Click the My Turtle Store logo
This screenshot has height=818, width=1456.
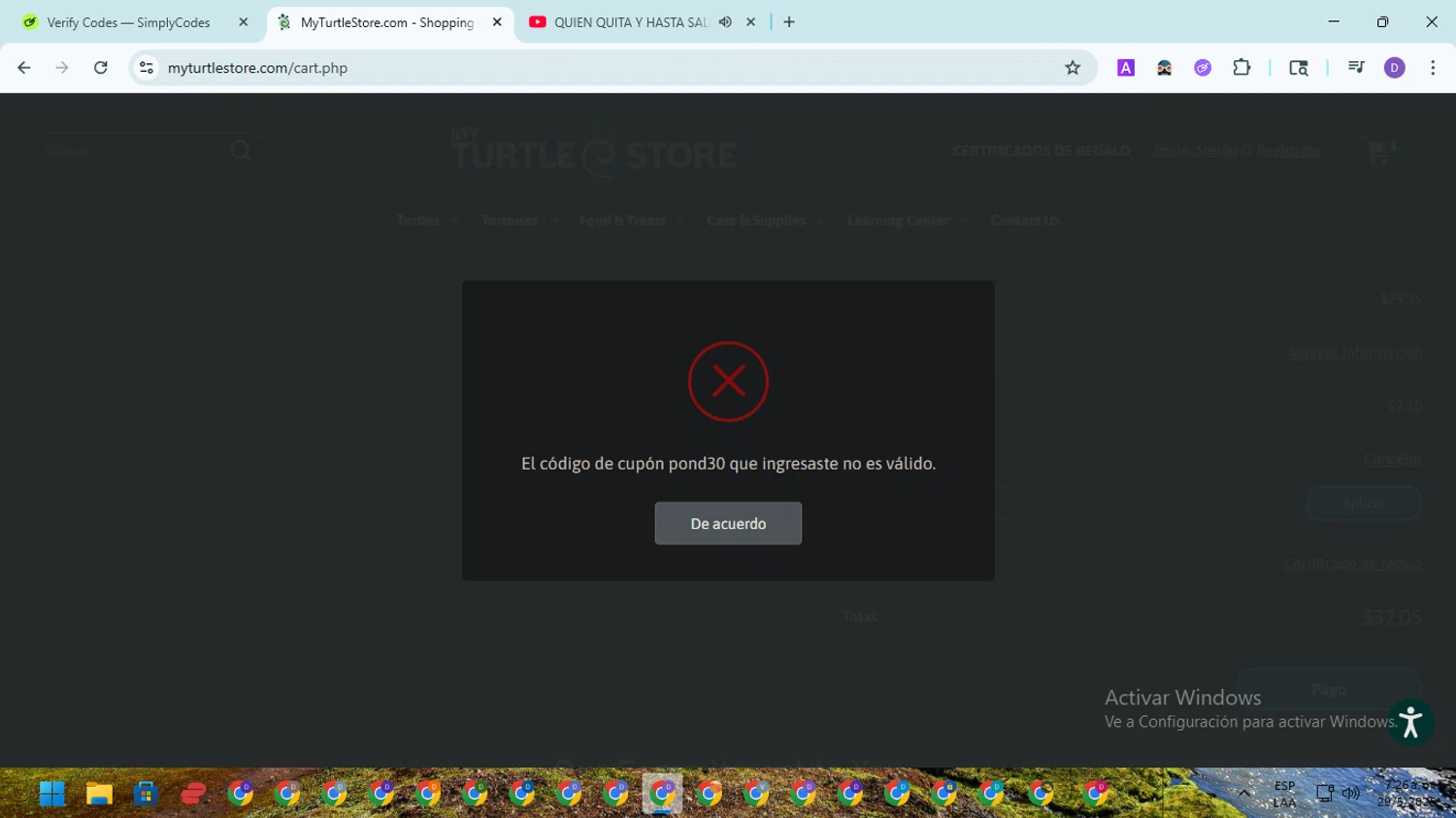[594, 152]
